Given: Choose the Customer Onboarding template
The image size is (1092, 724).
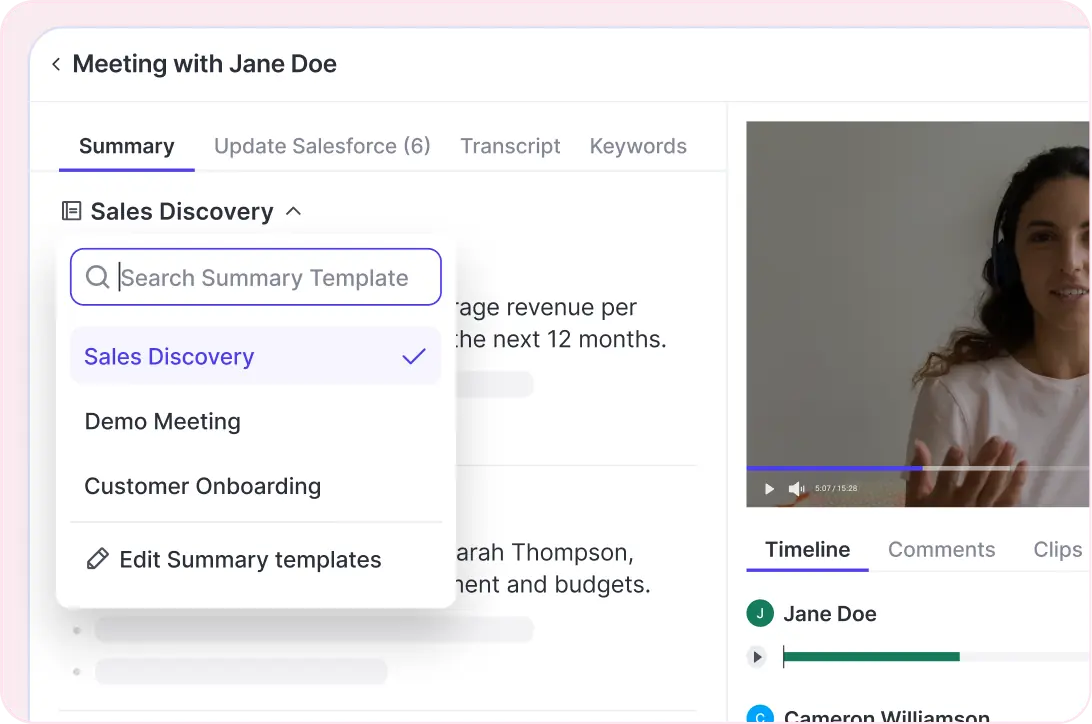Looking at the screenshot, I should (256, 486).
